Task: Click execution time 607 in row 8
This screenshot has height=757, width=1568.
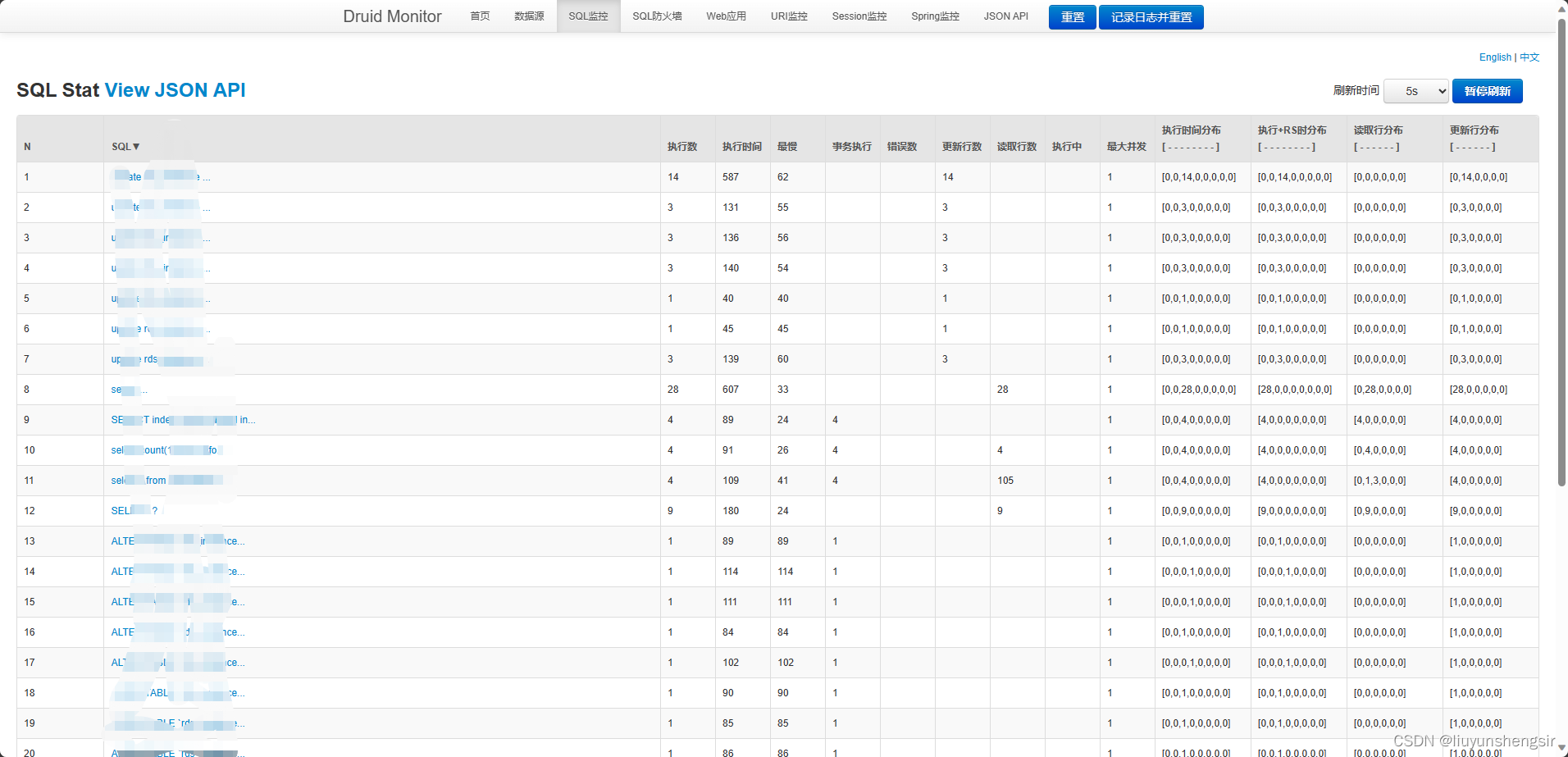Action: tap(731, 390)
